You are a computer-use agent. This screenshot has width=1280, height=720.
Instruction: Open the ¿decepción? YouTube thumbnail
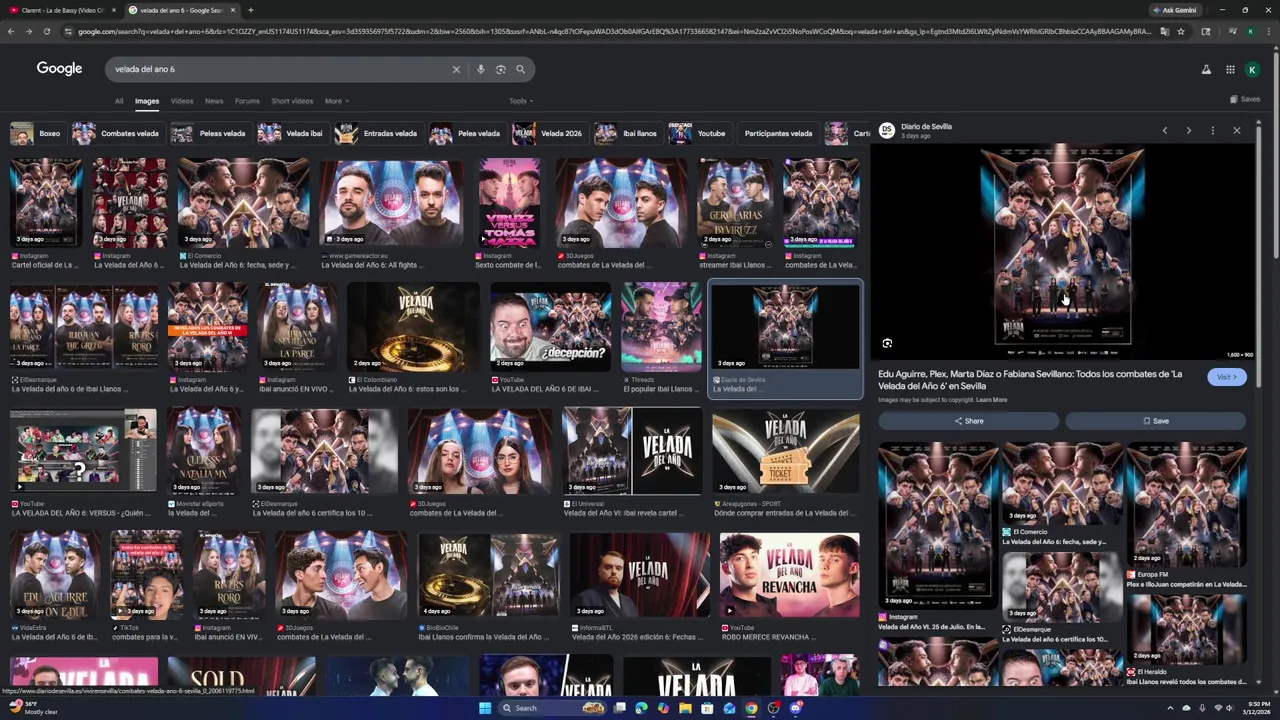(x=550, y=326)
